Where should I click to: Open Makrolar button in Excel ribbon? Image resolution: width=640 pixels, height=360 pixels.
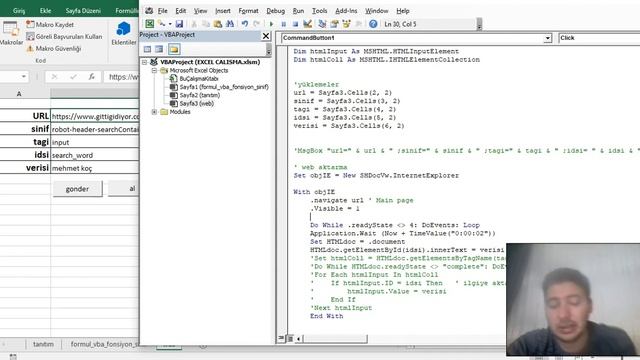coord(11,33)
